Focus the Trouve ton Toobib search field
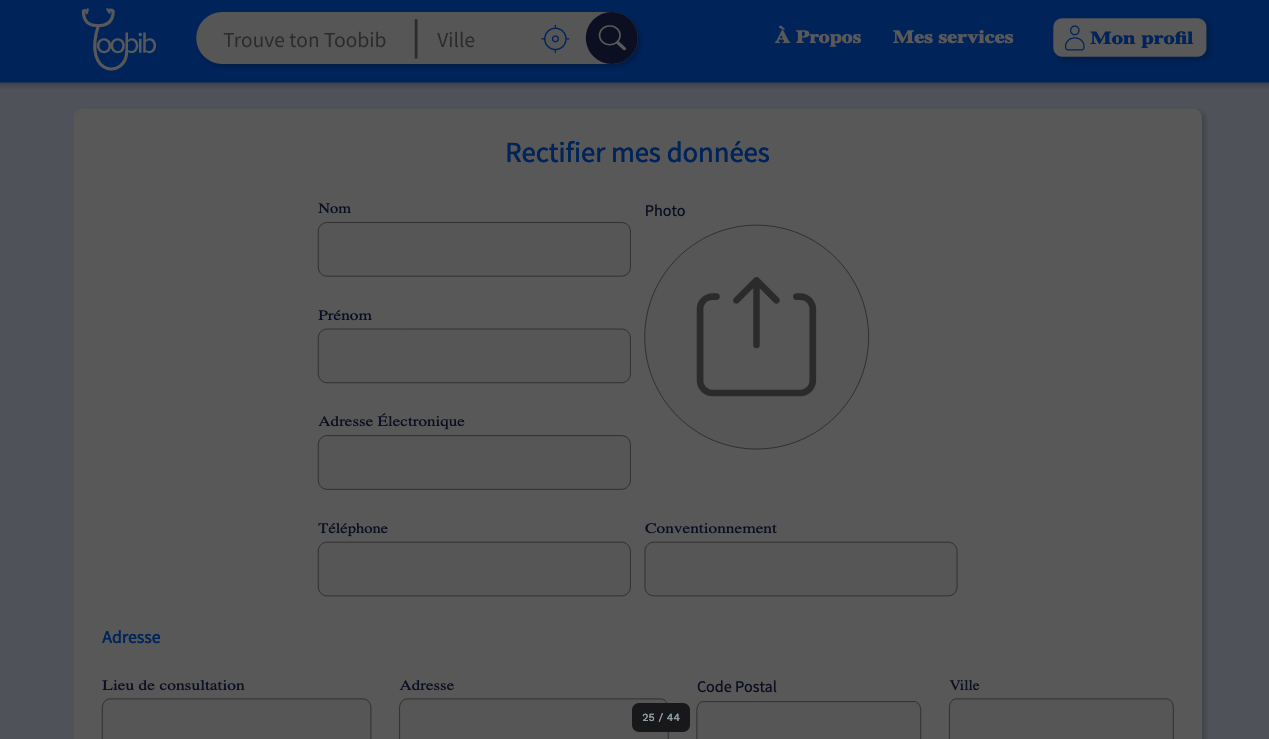1269x739 pixels. (305, 40)
